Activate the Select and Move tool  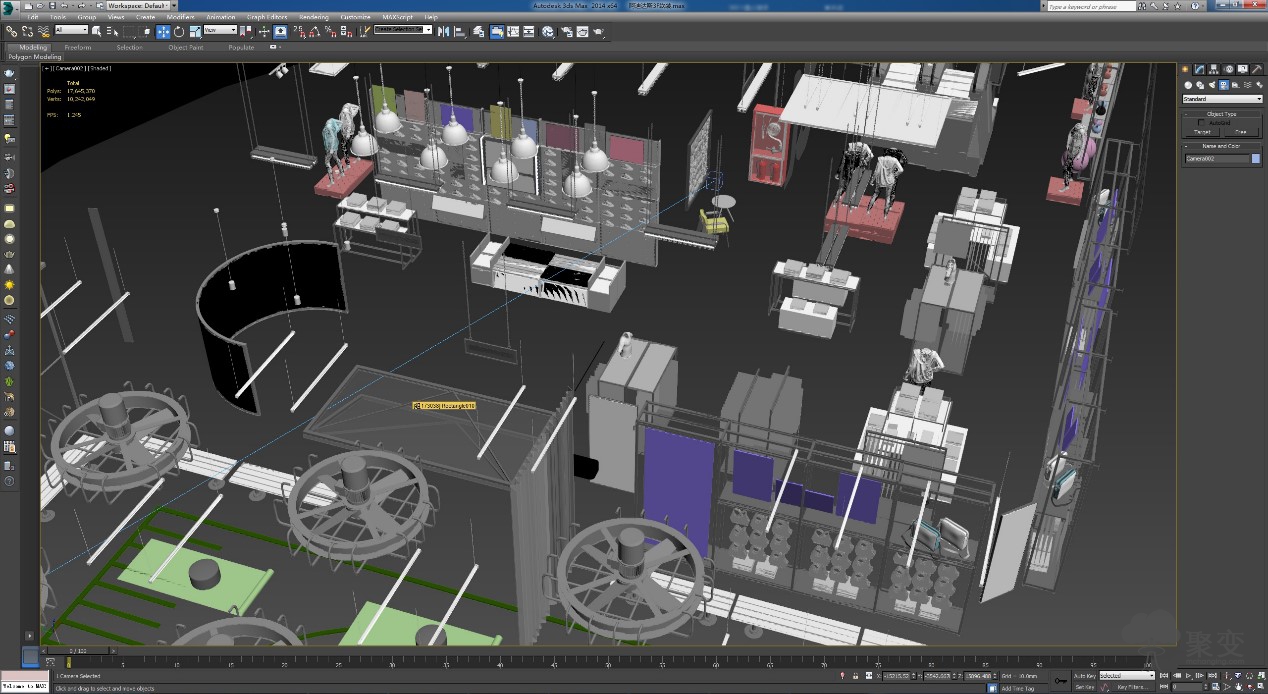click(x=163, y=31)
